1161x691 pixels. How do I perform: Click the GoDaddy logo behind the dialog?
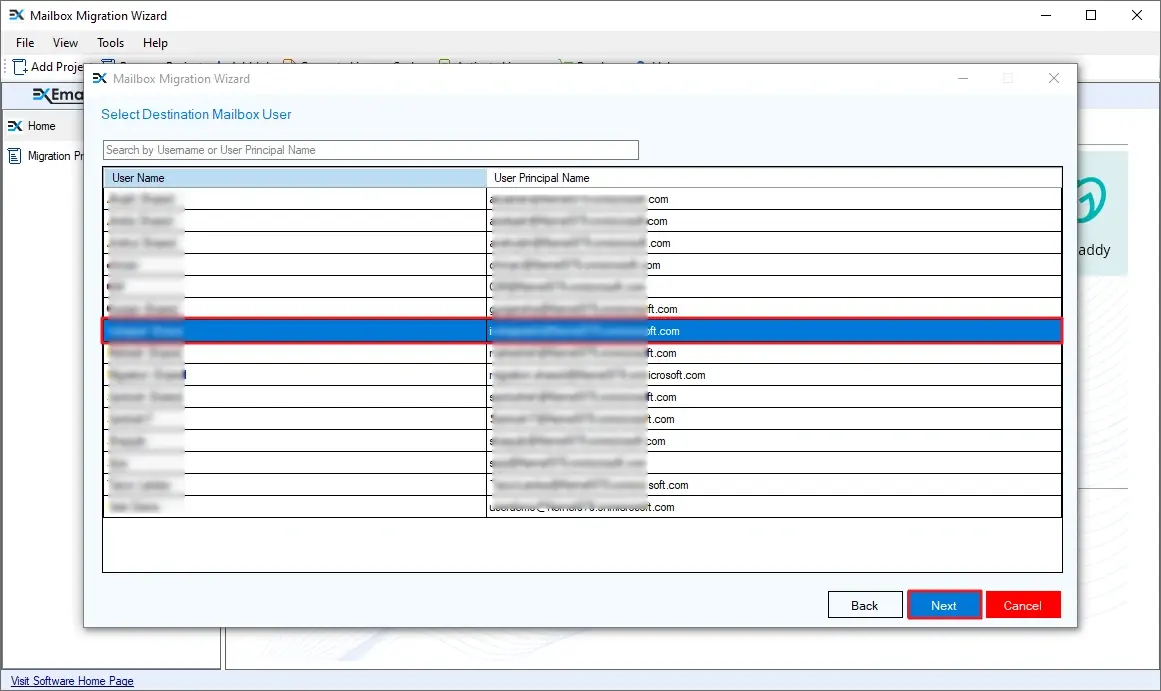(1092, 203)
